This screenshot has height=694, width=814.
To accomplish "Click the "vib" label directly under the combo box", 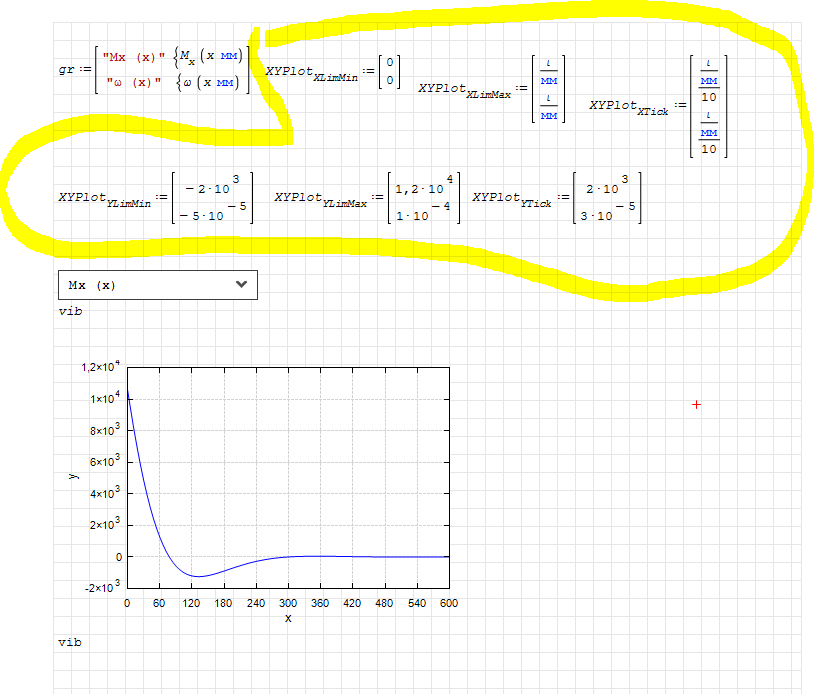I will click(70, 311).
